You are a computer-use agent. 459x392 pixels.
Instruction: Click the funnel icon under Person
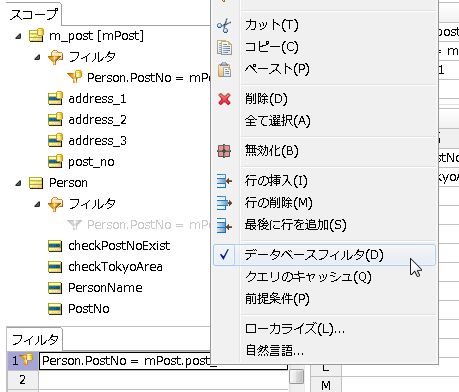coord(55,204)
